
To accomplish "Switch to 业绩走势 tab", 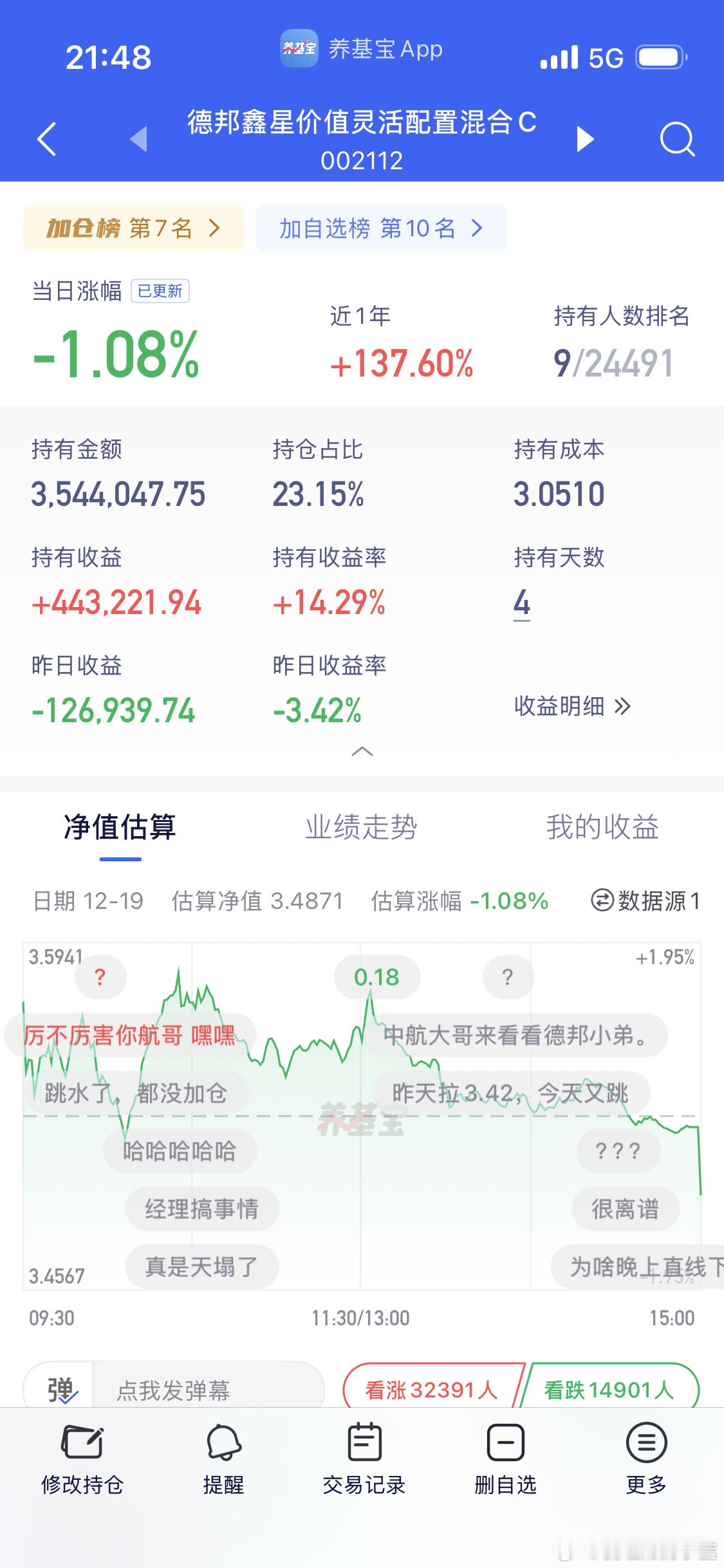I will [361, 828].
